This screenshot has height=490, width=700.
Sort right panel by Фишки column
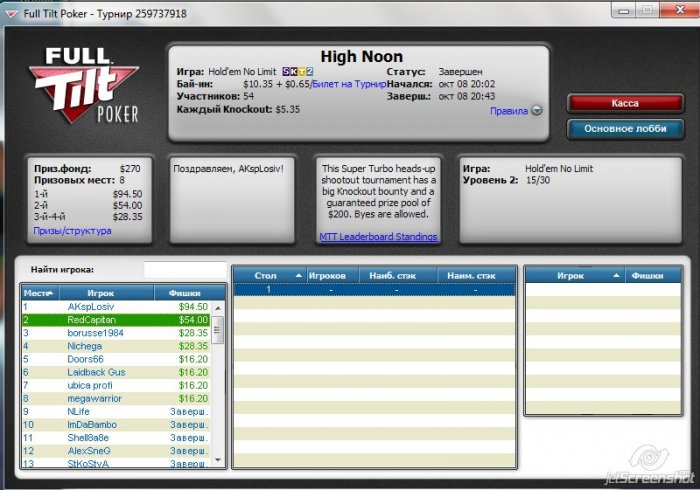tap(653, 276)
